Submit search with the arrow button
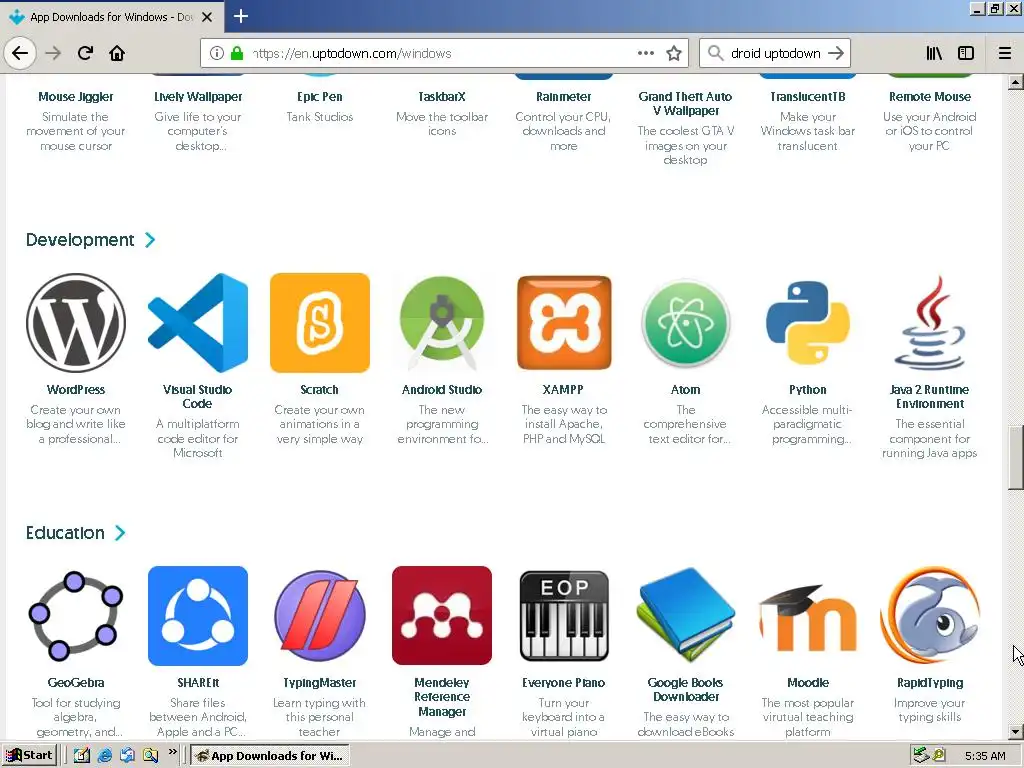This screenshot has width=1024, height=768. [837, 54]
